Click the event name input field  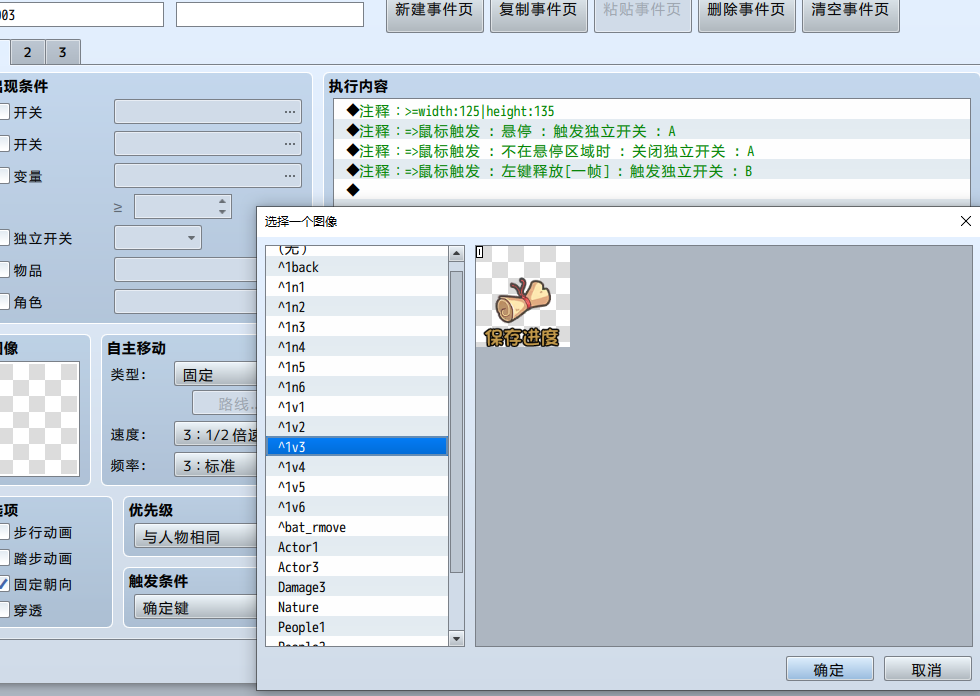click(x=81, y=14)
